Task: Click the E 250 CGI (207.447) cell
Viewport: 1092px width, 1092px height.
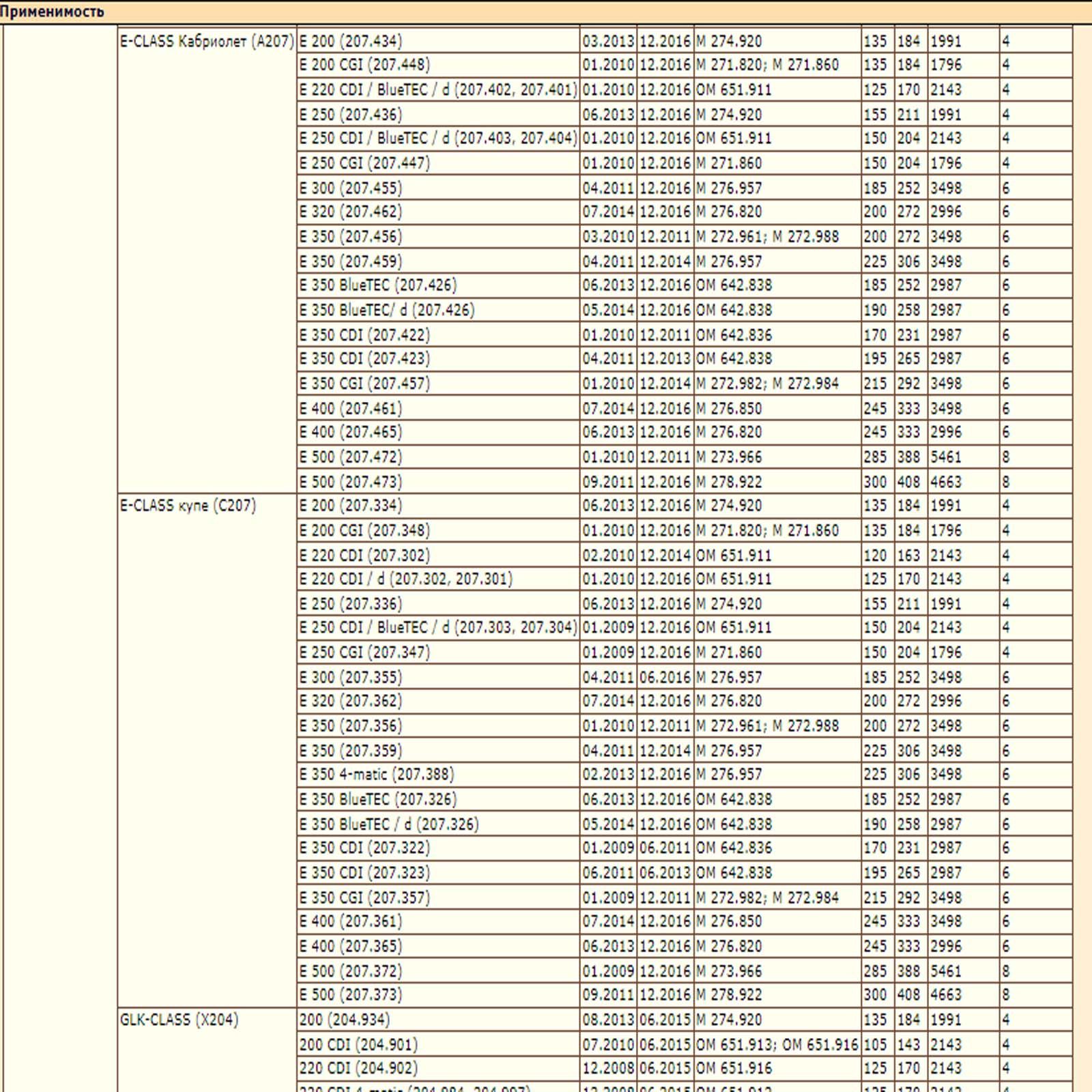Action: pos(364,163)
